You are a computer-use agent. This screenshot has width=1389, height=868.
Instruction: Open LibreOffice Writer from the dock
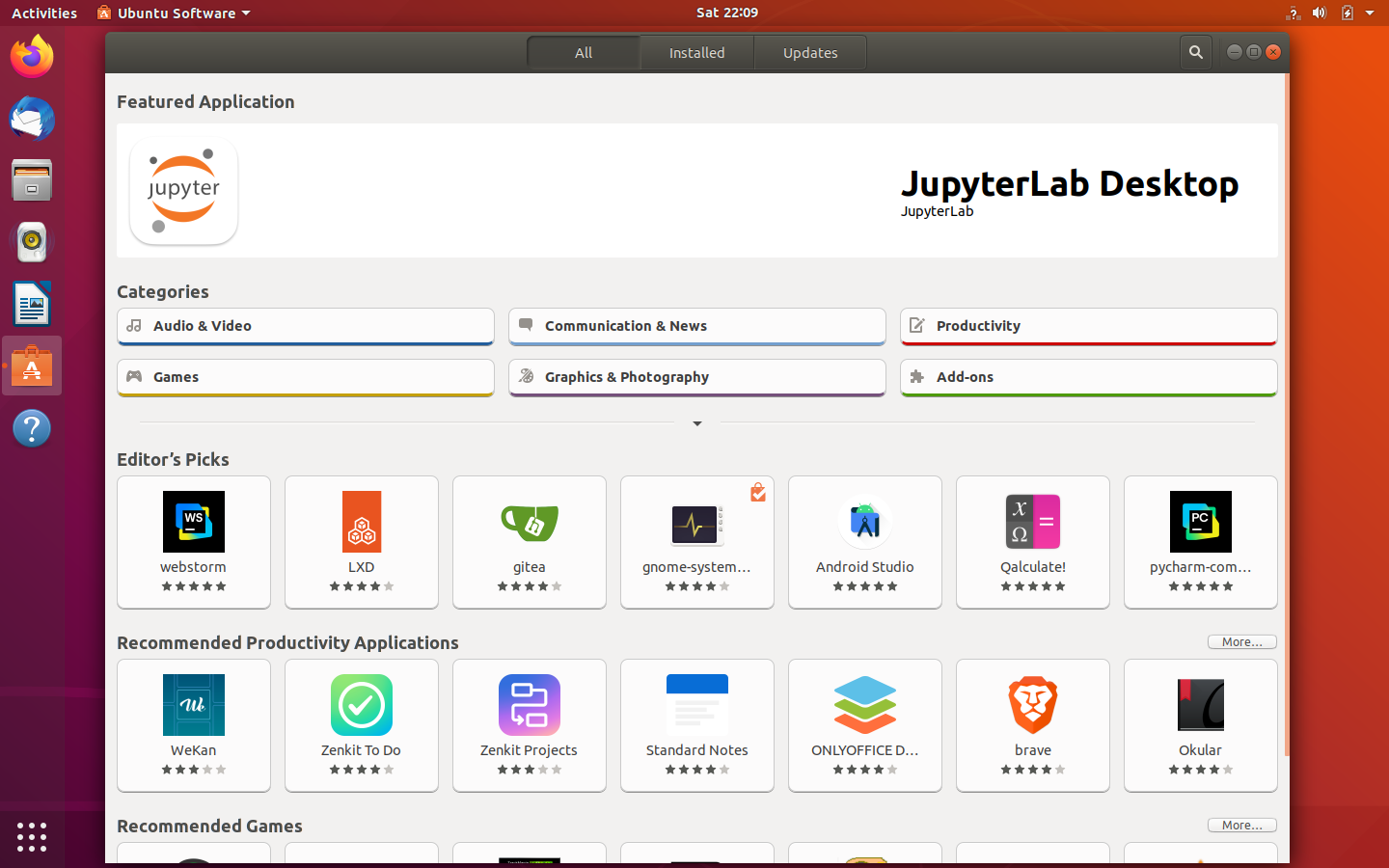tap(32, 304)
